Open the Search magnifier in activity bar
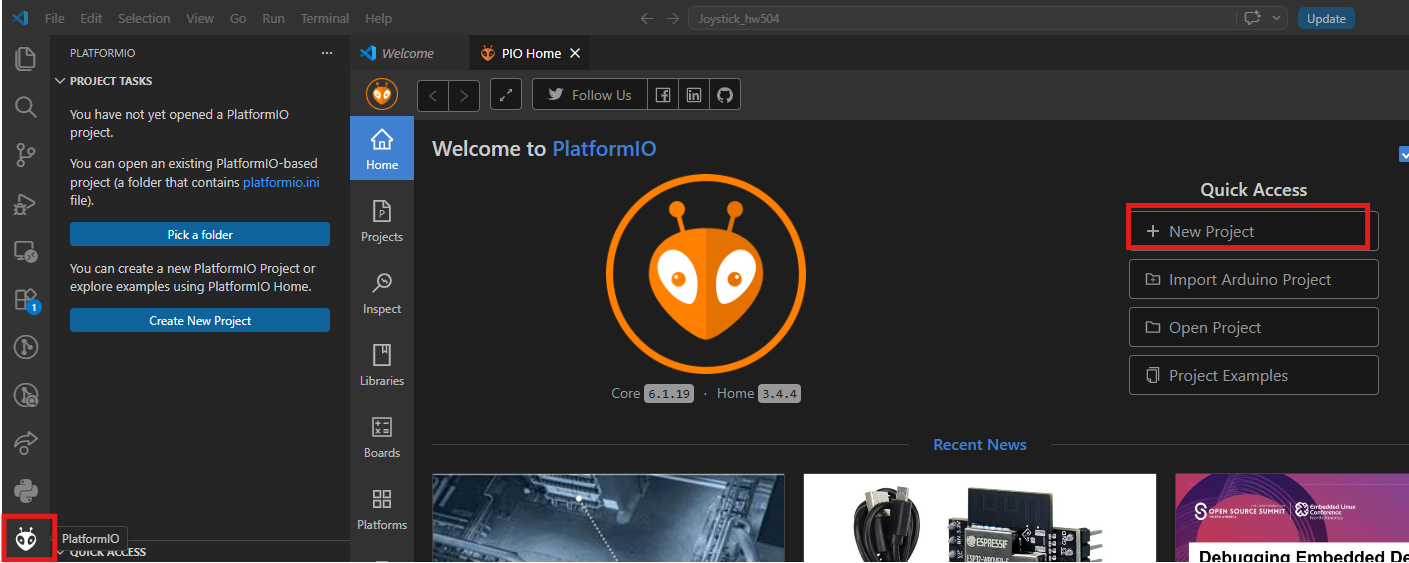Image resolution: width=1409 pixels, height=563 pixels. [x=26, y=106]
